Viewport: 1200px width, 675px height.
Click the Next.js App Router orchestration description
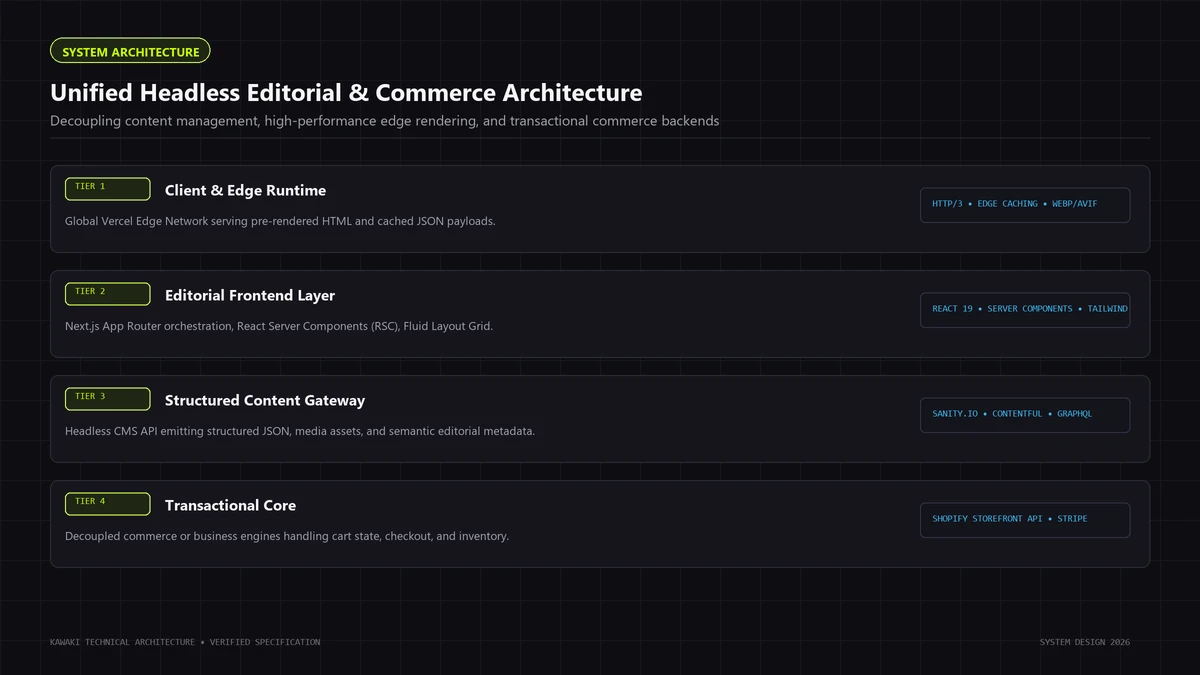tap(279, 326)
